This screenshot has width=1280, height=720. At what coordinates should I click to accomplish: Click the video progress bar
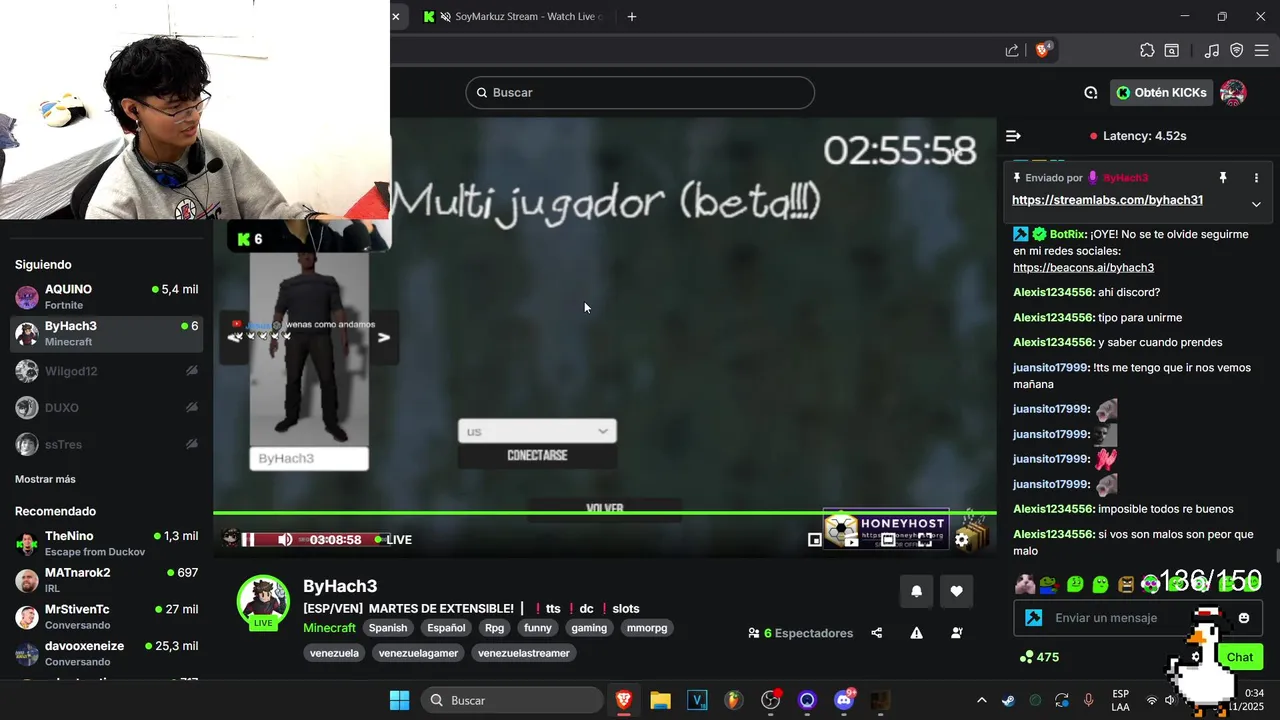(604, 513)
